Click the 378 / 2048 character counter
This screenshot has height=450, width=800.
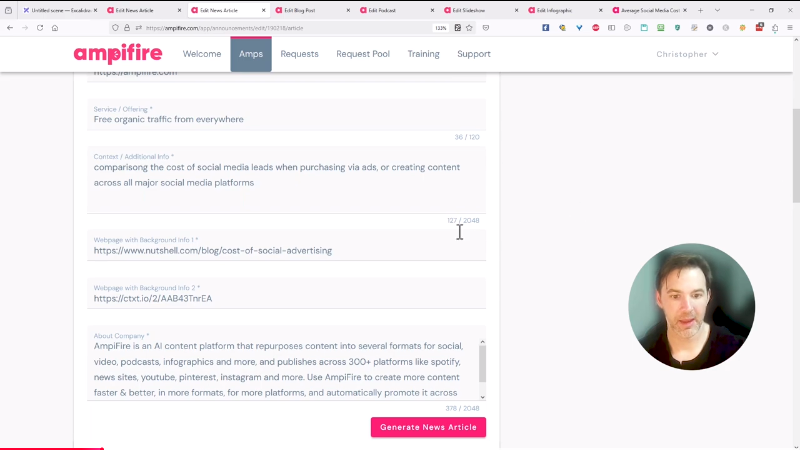[x=462, y=408]
